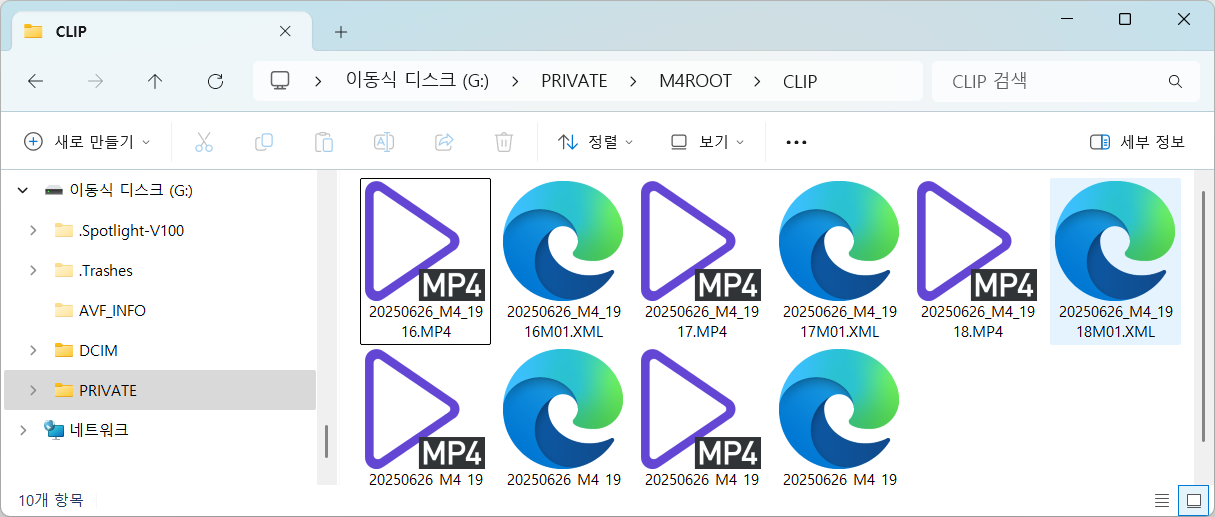This screenshot has width=1215, height=517.
Task: Click the CLIP 검색 search box
Action: [1066, 81]
